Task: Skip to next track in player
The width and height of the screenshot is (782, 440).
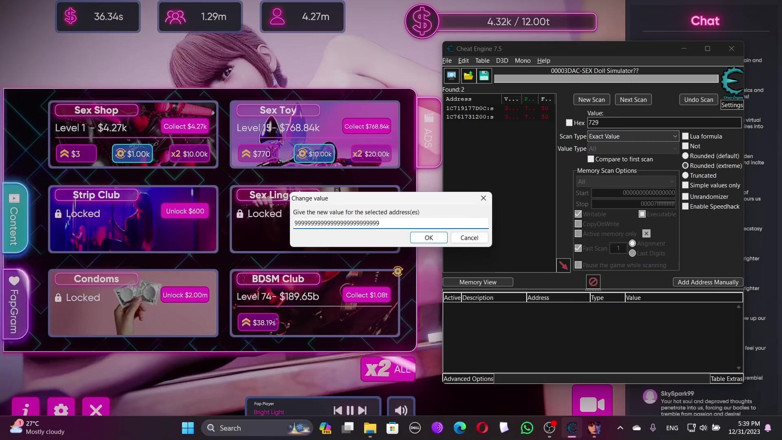Action: click(363, 410)
